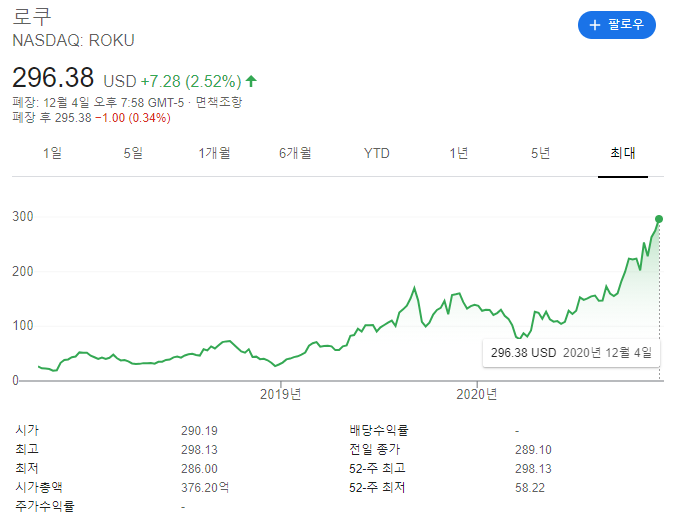
Task: Click the 시가총액 label
Action: (x=39, y=487)
